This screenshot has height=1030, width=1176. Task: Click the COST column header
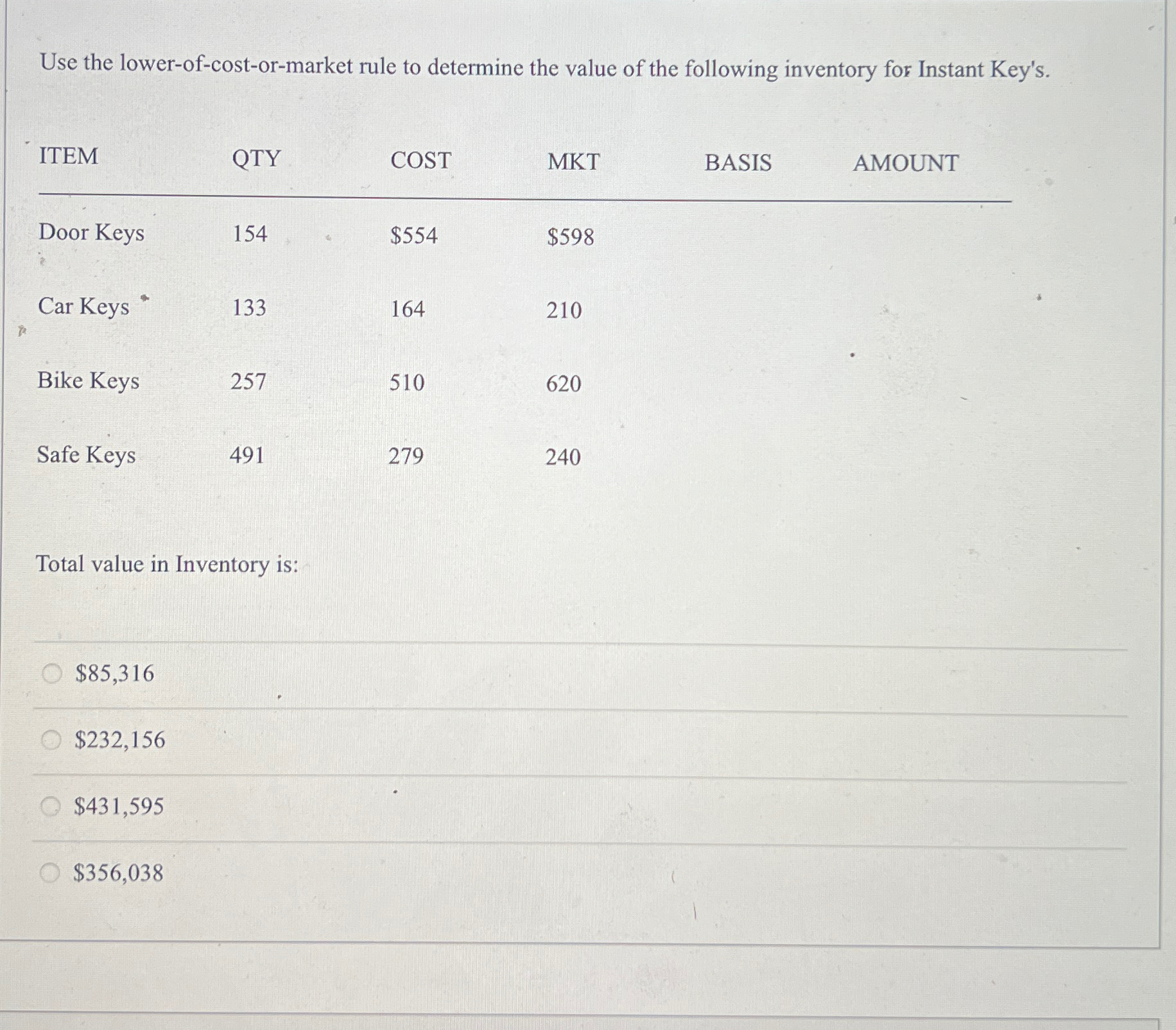(x=421, y=160)
